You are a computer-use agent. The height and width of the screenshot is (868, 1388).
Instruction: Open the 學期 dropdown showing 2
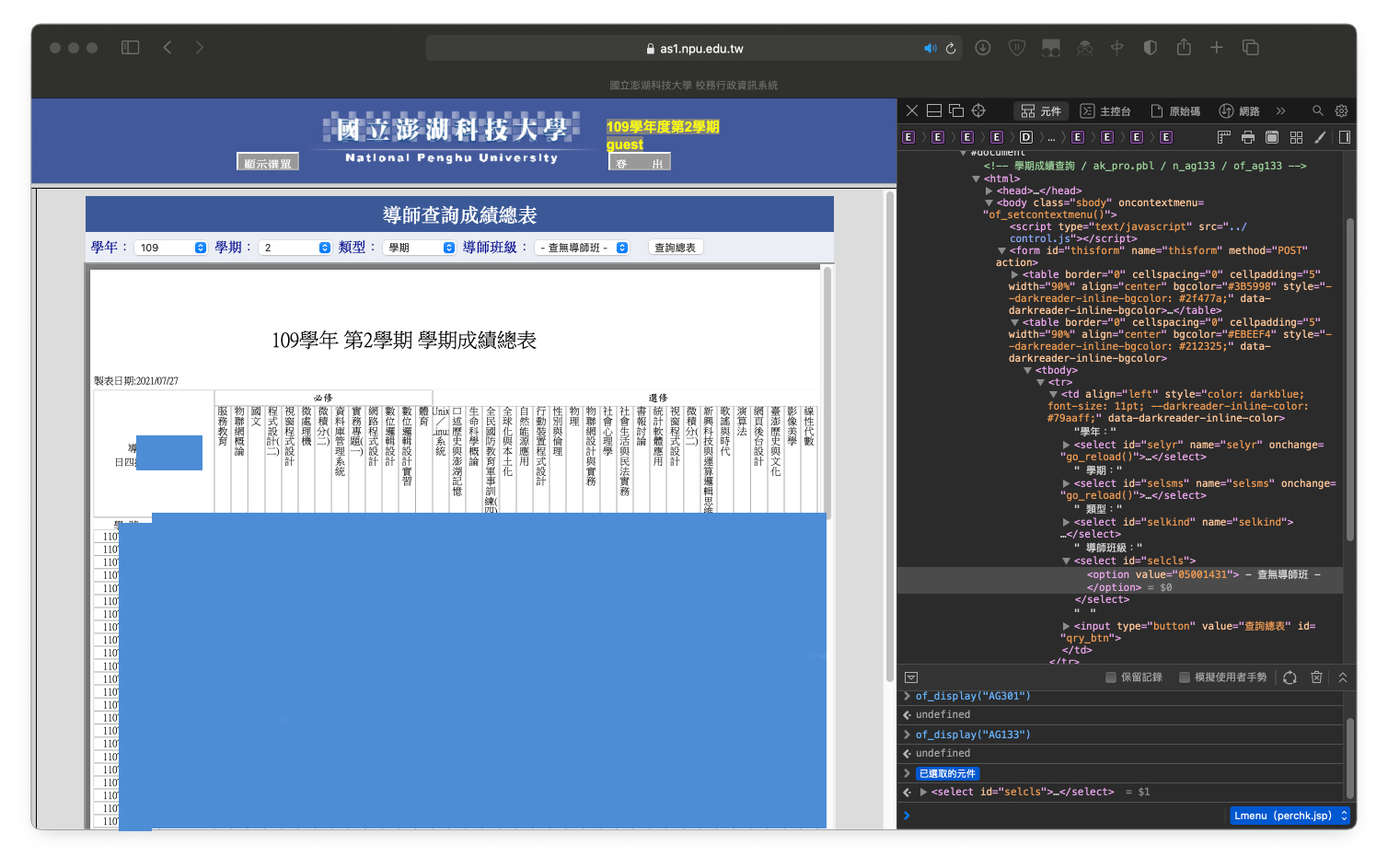[295, 248]
